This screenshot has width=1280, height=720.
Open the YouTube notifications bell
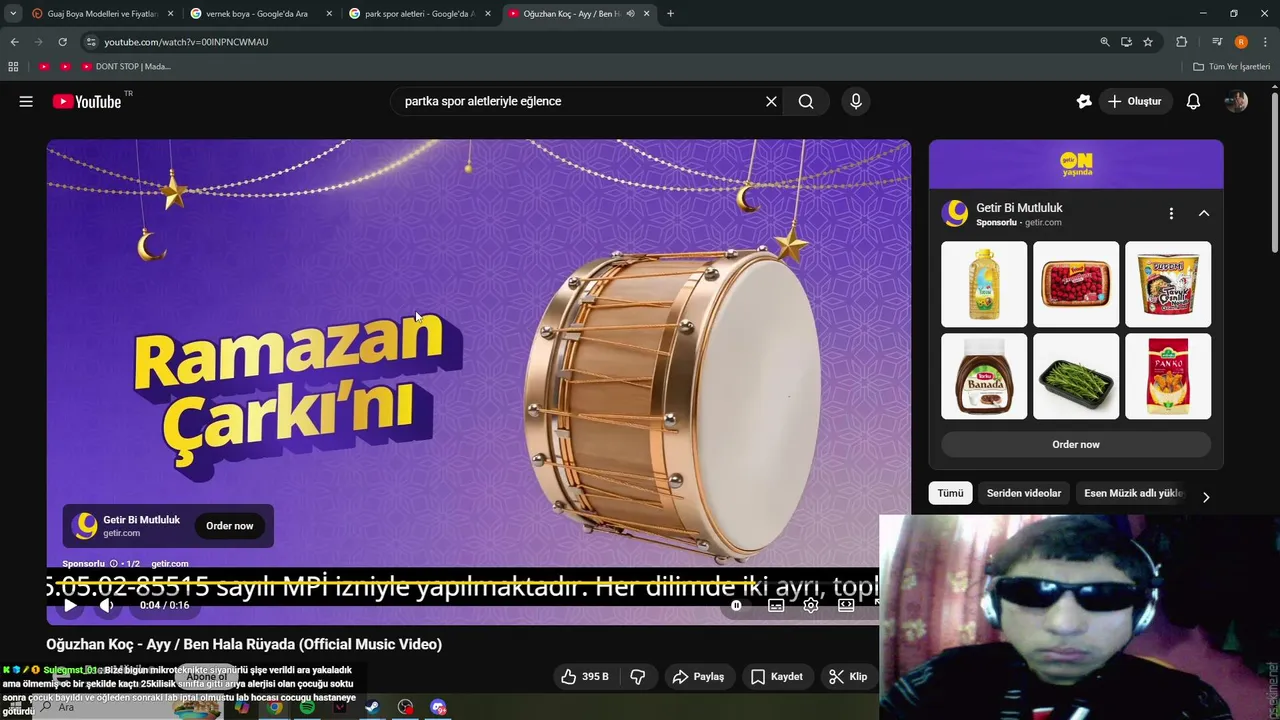coord(1193,101)
